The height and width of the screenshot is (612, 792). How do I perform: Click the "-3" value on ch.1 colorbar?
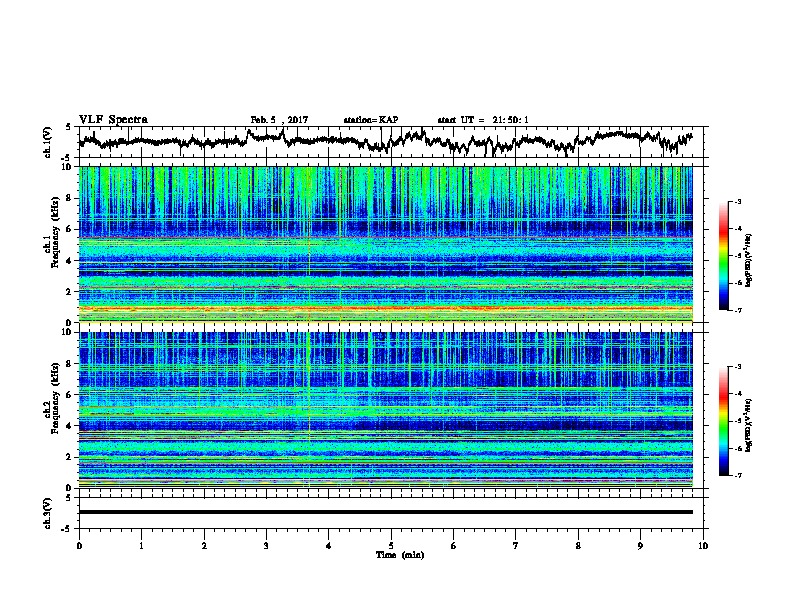coord(737,201)
